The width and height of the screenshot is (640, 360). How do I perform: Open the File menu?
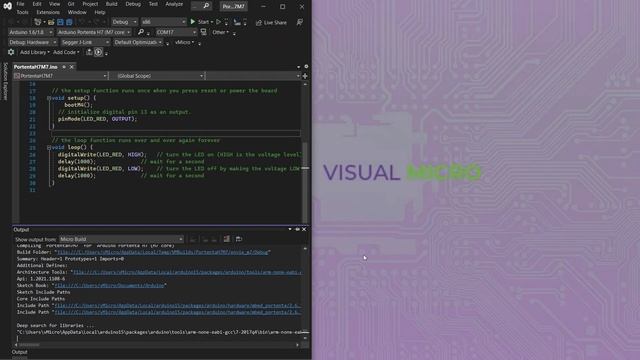click(20, 4)
